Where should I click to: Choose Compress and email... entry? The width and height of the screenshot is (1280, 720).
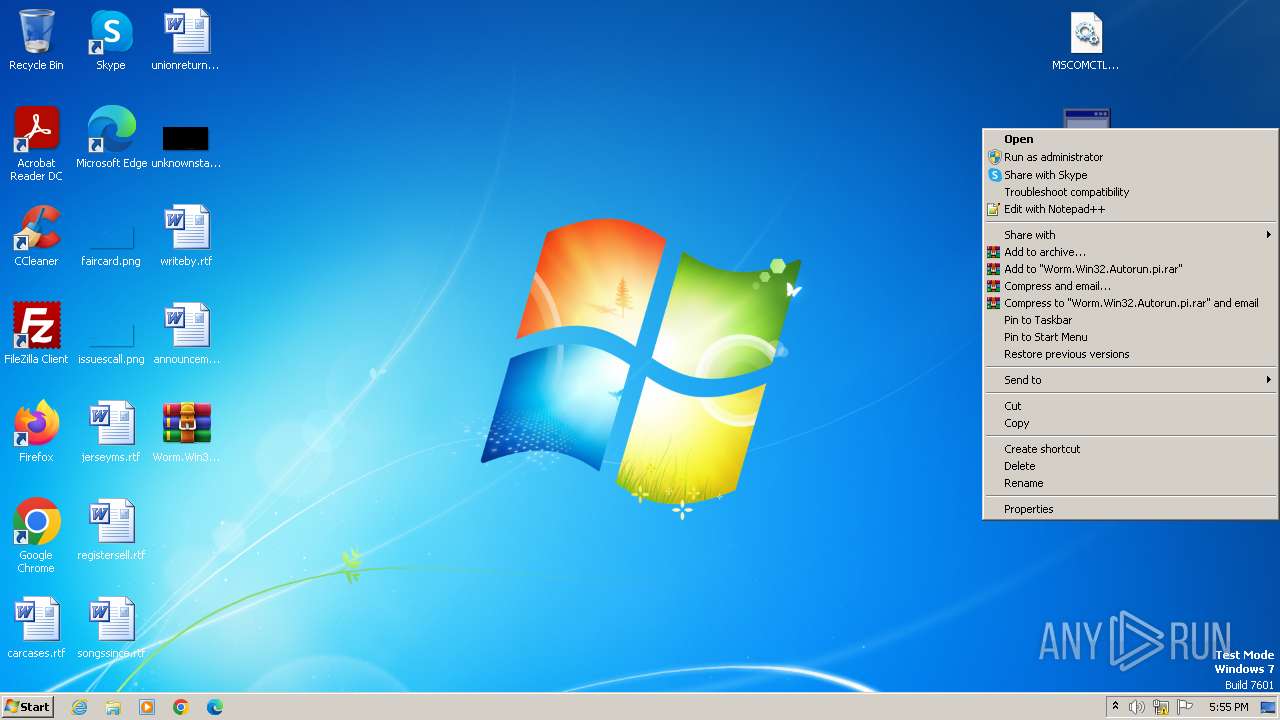click(1130, 286)
